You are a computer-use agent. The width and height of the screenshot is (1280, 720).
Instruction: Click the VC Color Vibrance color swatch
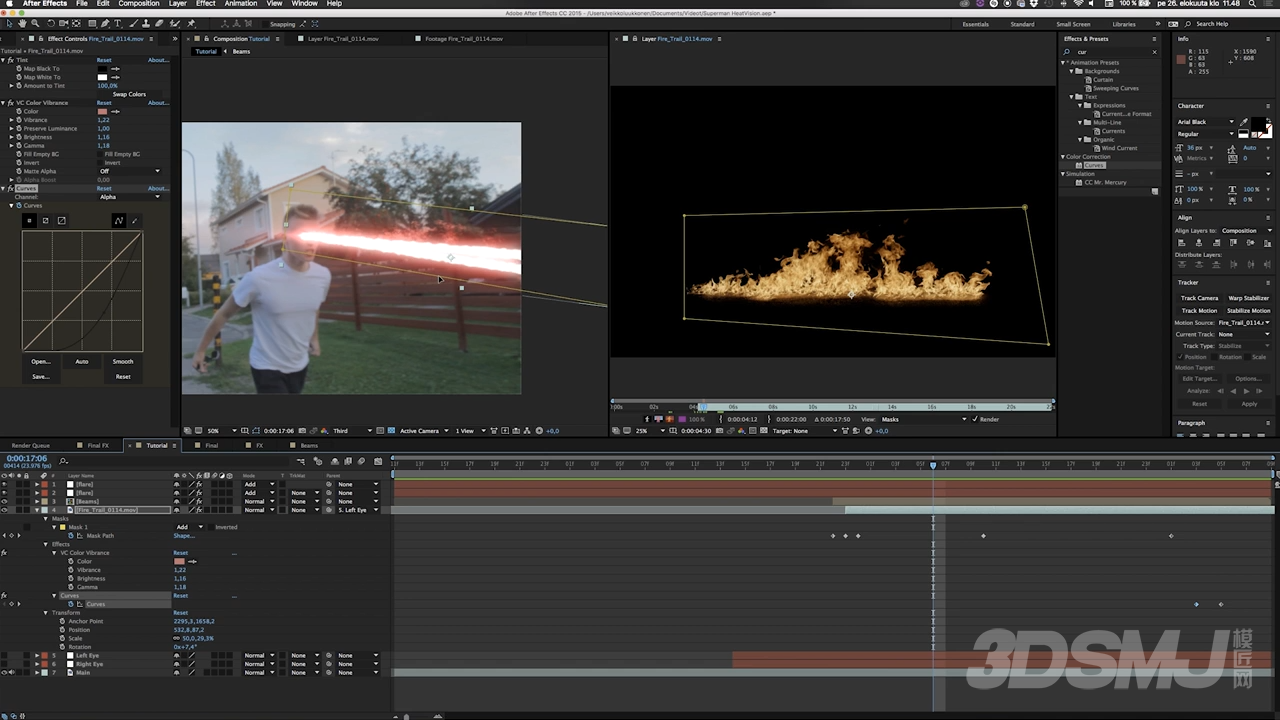pos(101,111)
